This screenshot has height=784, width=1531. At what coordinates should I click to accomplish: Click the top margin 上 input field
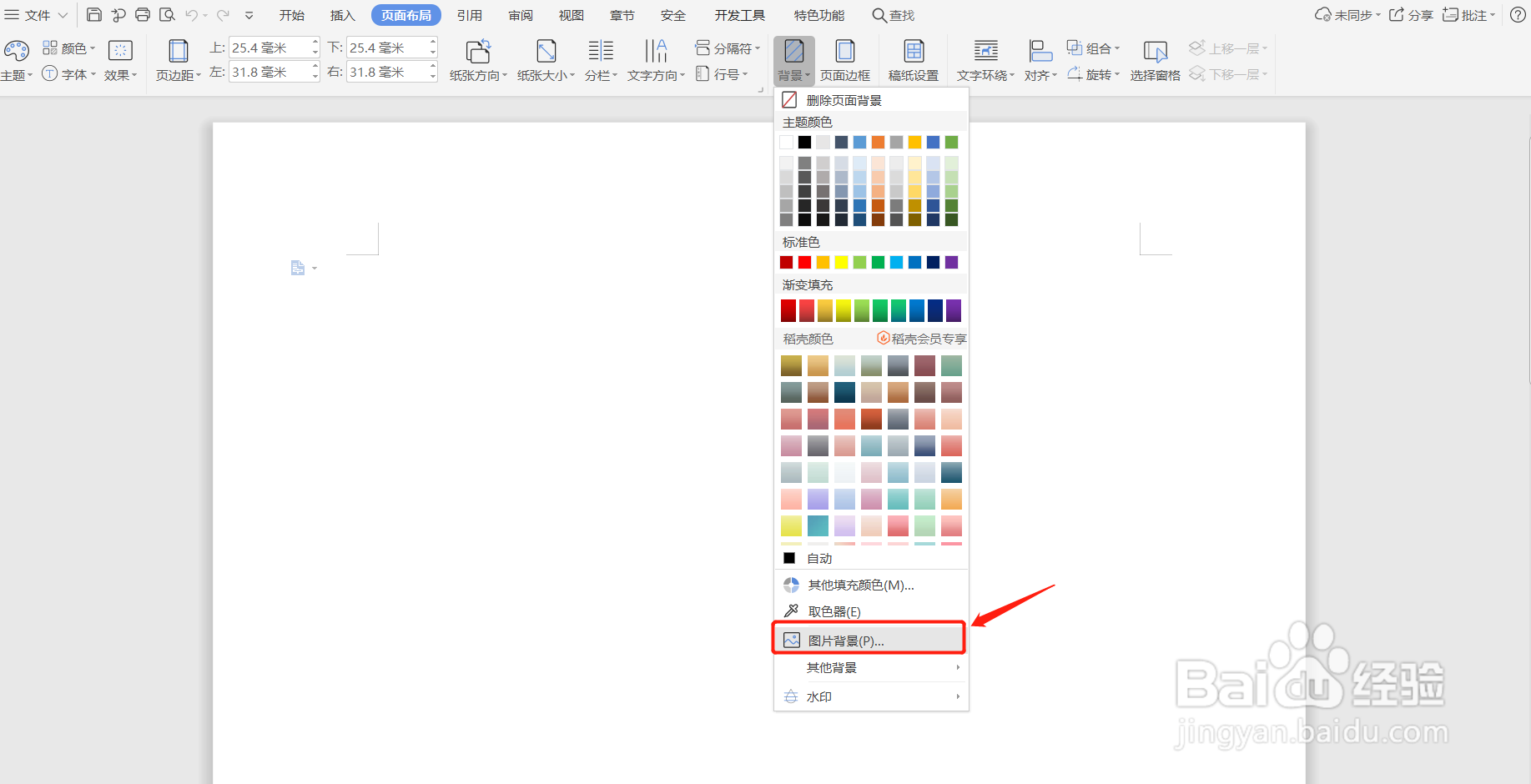tap(269, 48)
